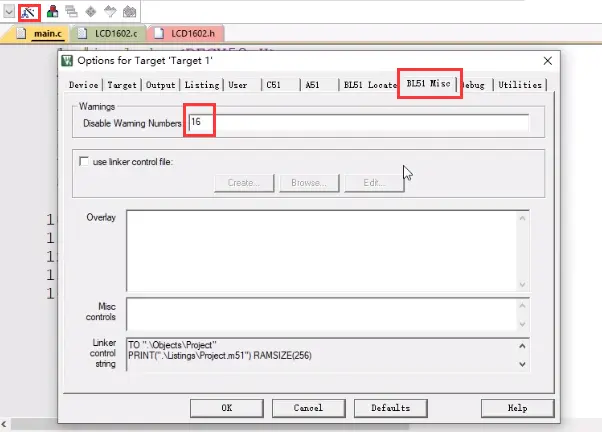Screen dimensions: 602x432
Task: Click the Manage Multi-Project Workspace icon
Action: point(71,12)
